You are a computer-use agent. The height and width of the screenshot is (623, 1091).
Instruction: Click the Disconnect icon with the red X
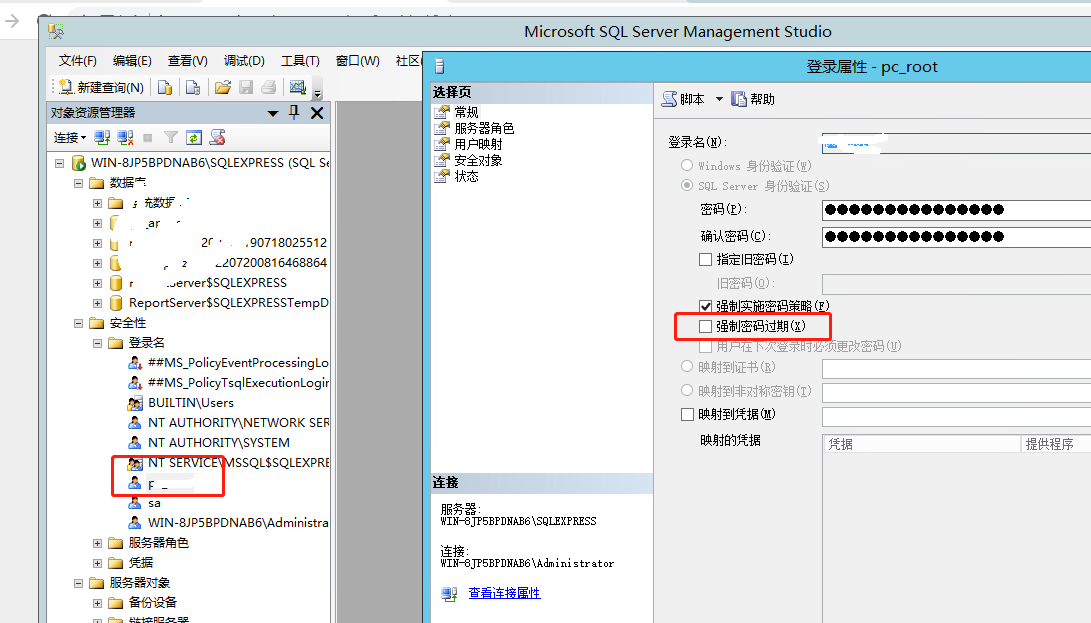(125, 138)
